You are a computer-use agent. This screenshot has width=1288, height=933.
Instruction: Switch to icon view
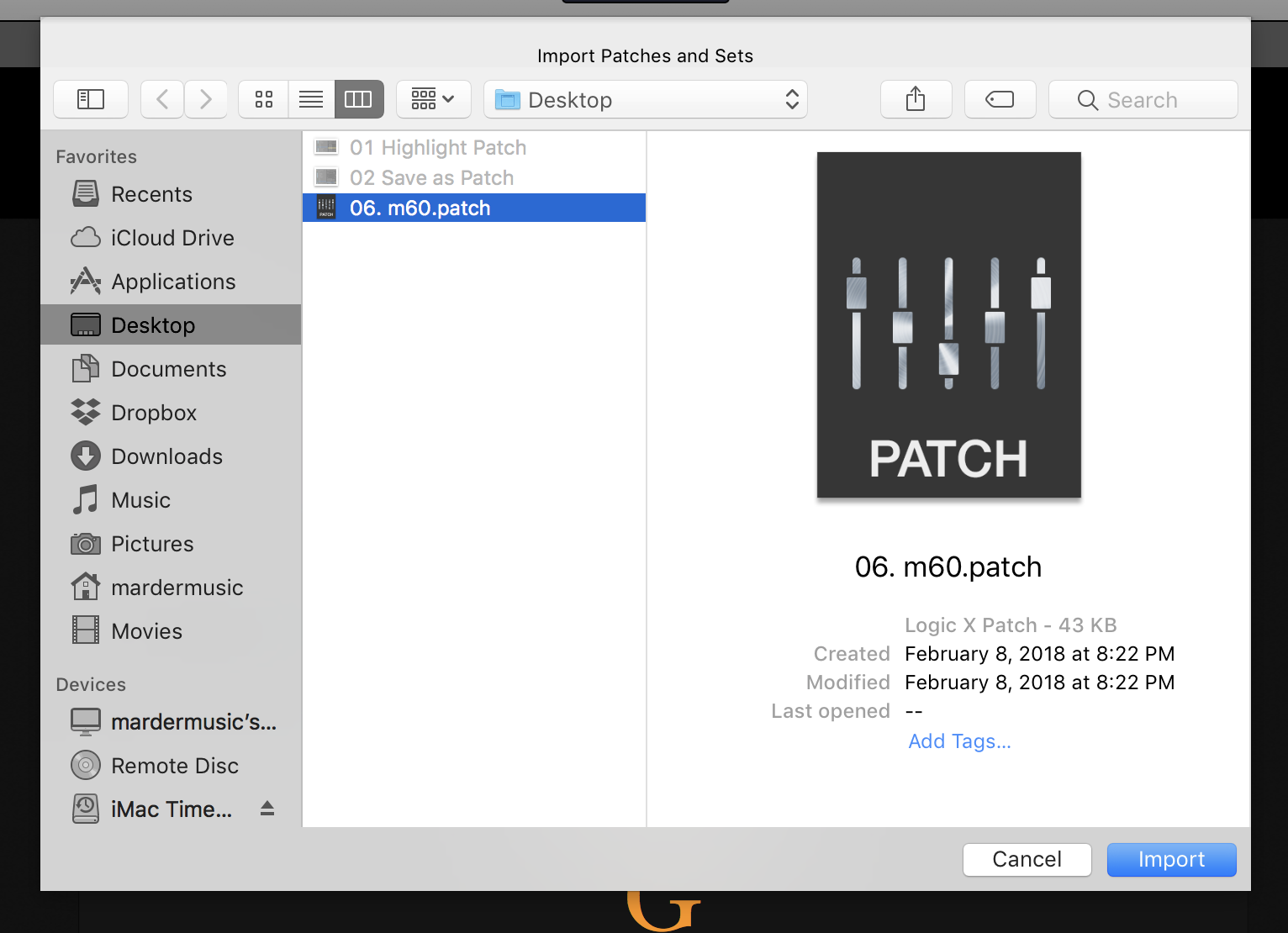click(x=264, y=99)
